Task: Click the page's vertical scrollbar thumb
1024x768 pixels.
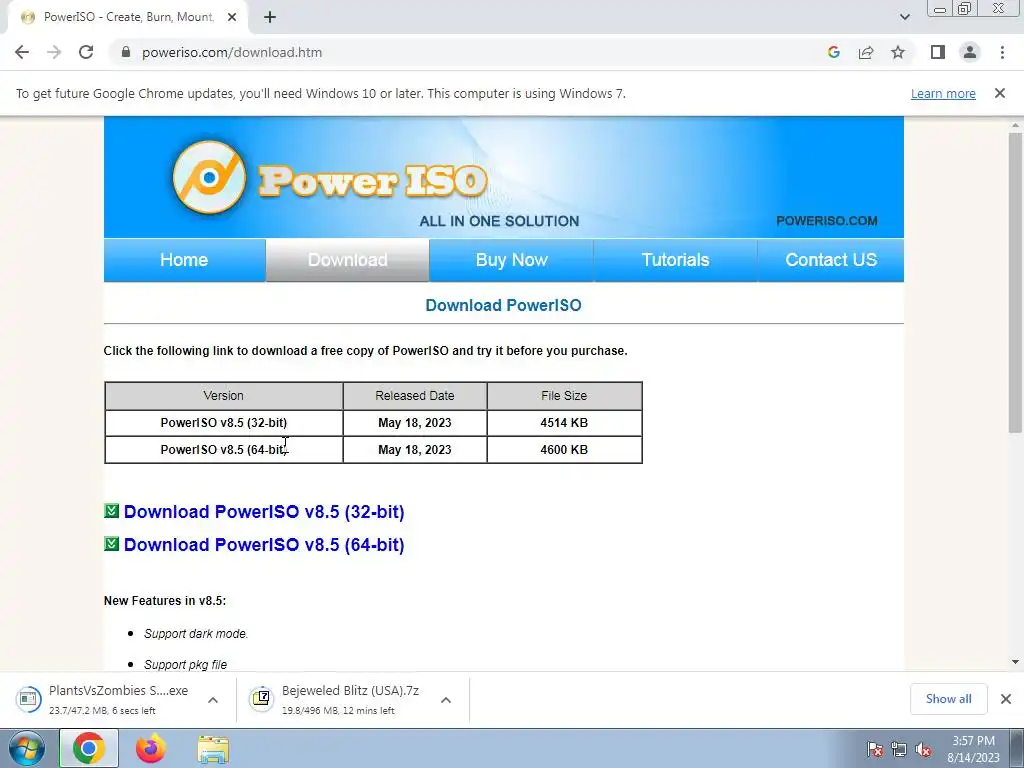Action: 1015,282
